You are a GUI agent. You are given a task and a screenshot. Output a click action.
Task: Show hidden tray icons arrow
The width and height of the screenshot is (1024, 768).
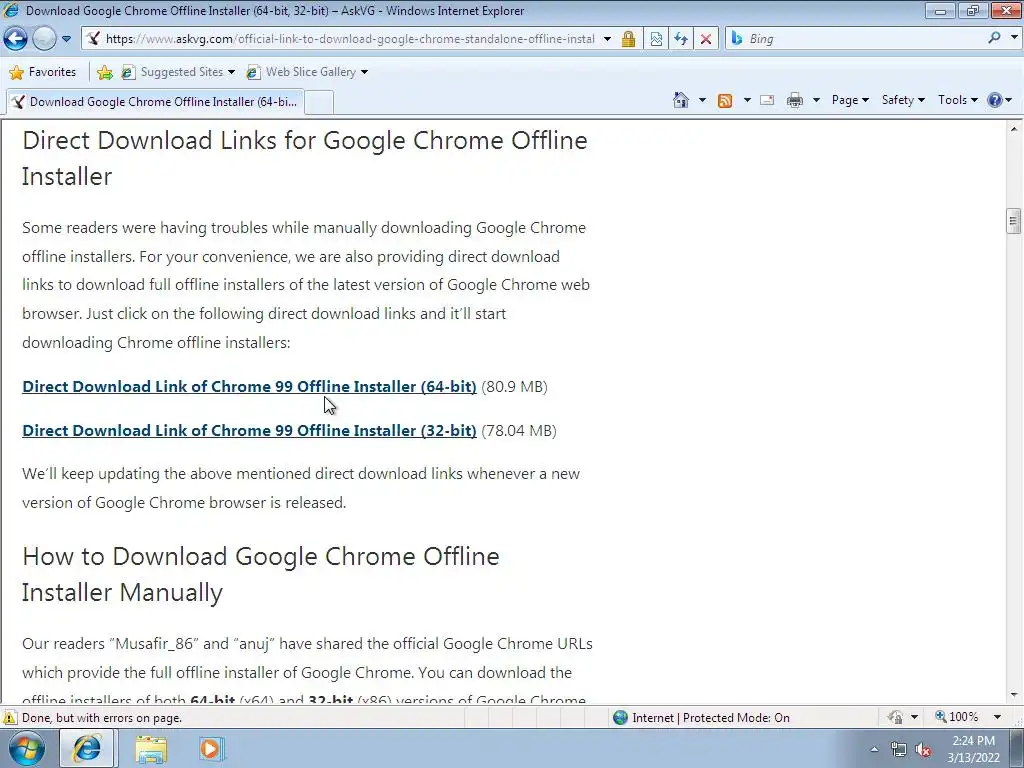(x=874, y=750)
